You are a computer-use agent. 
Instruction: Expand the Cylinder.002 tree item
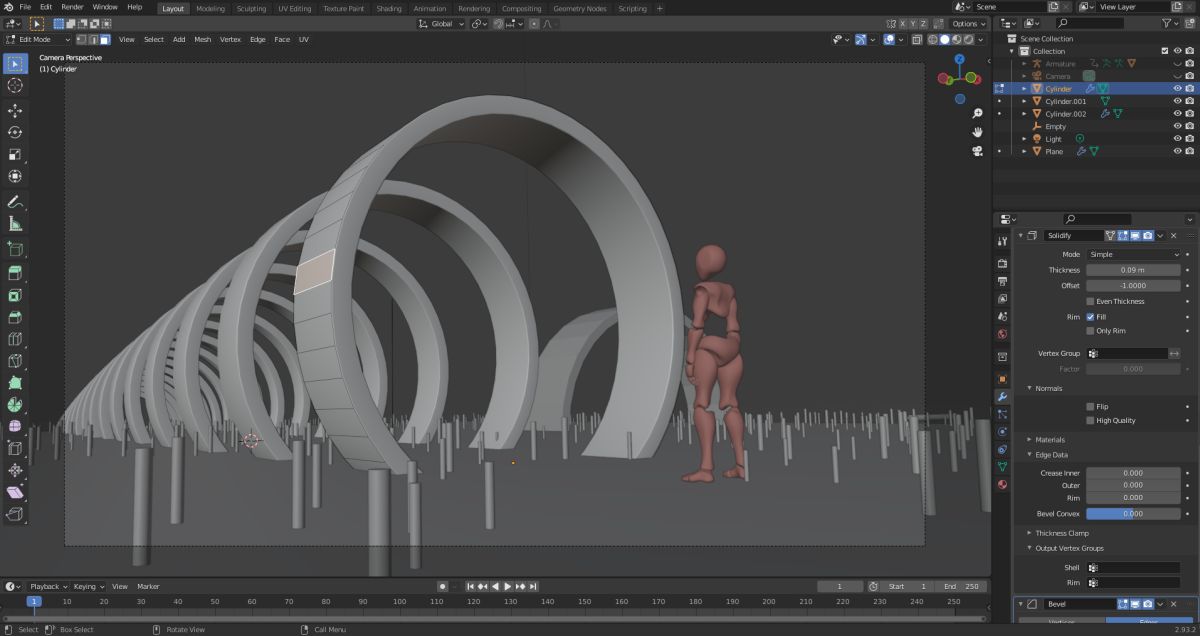coord(1024,114)
